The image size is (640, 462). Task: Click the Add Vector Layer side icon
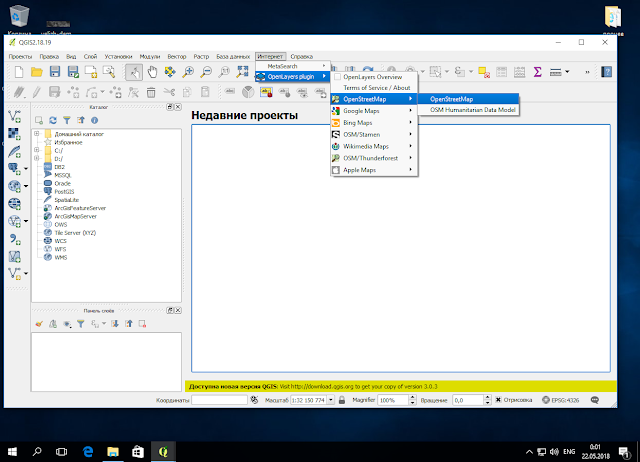15,116
